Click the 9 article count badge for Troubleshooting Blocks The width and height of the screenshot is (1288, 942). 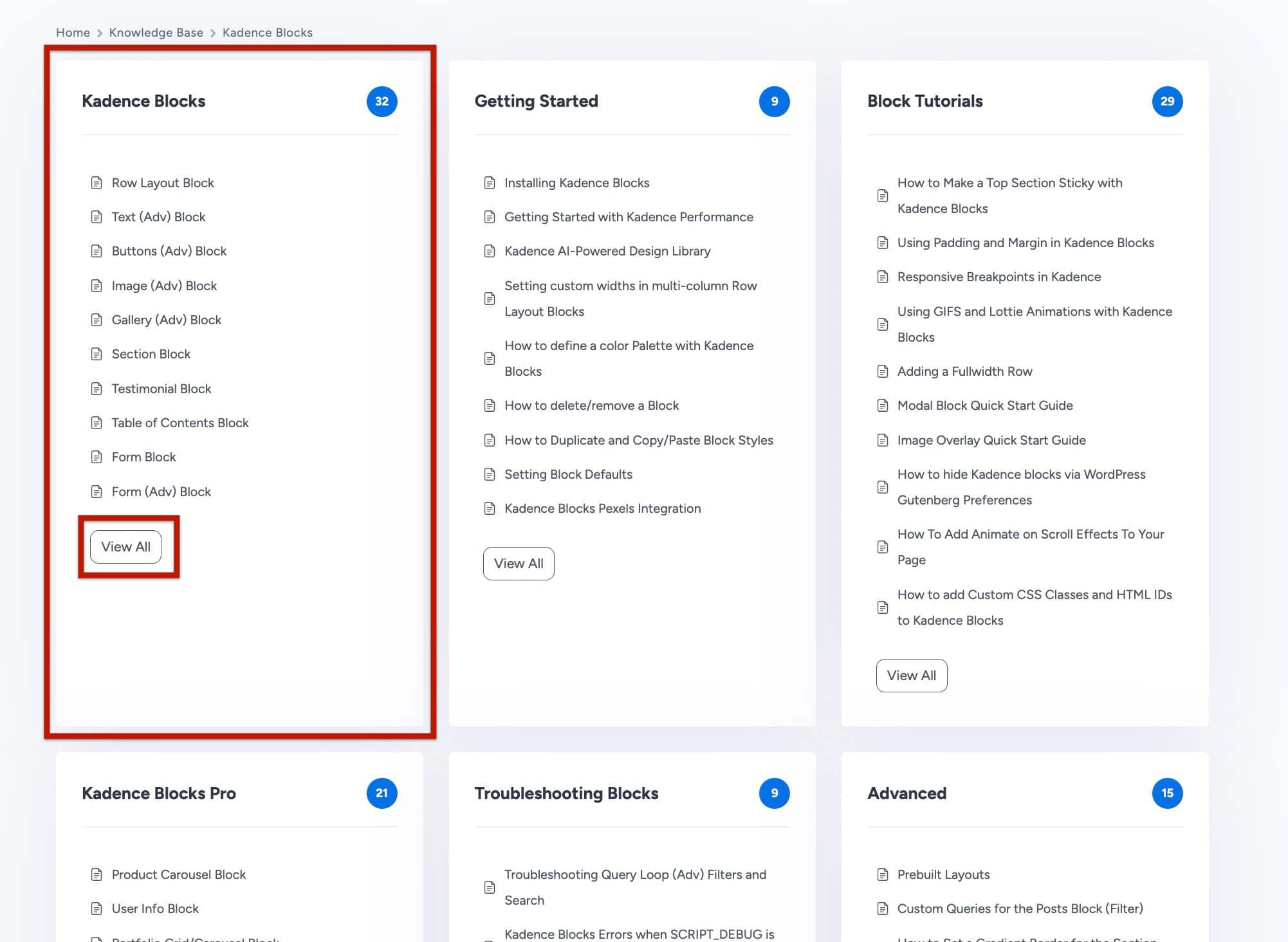pyautogui.click(x=775, y=793)
